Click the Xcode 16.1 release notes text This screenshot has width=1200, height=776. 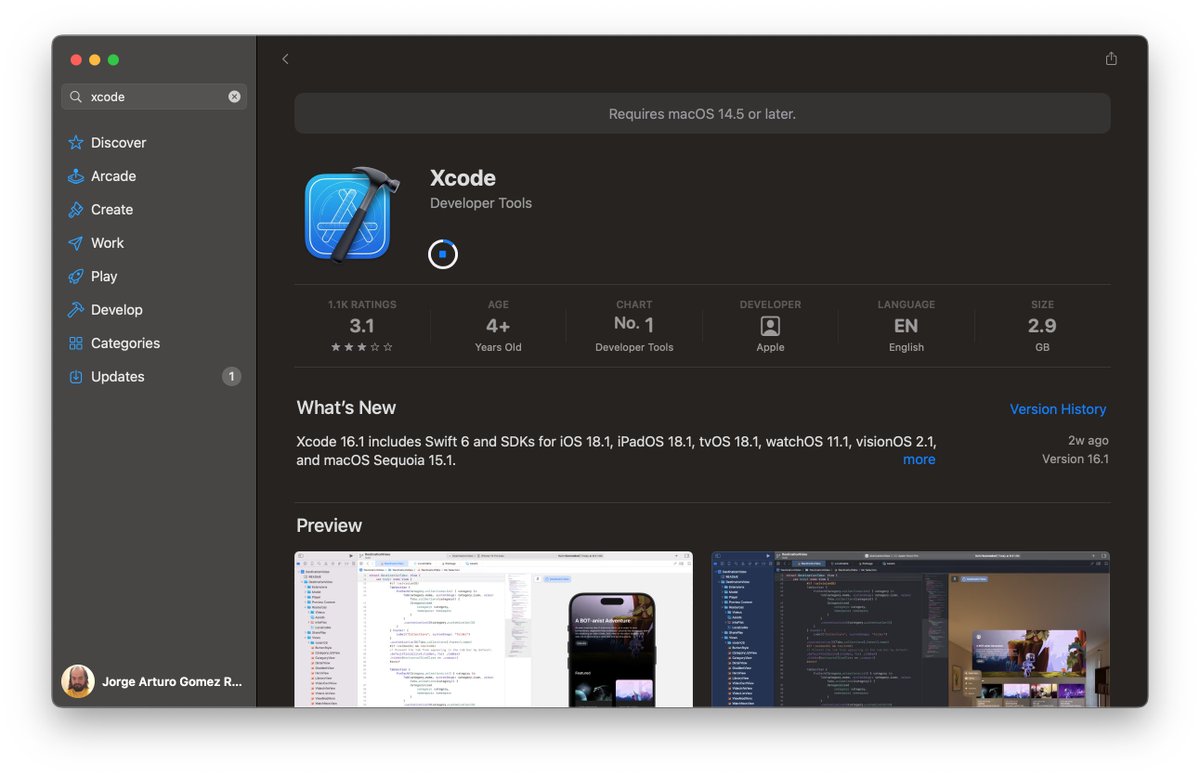point(617,451)
